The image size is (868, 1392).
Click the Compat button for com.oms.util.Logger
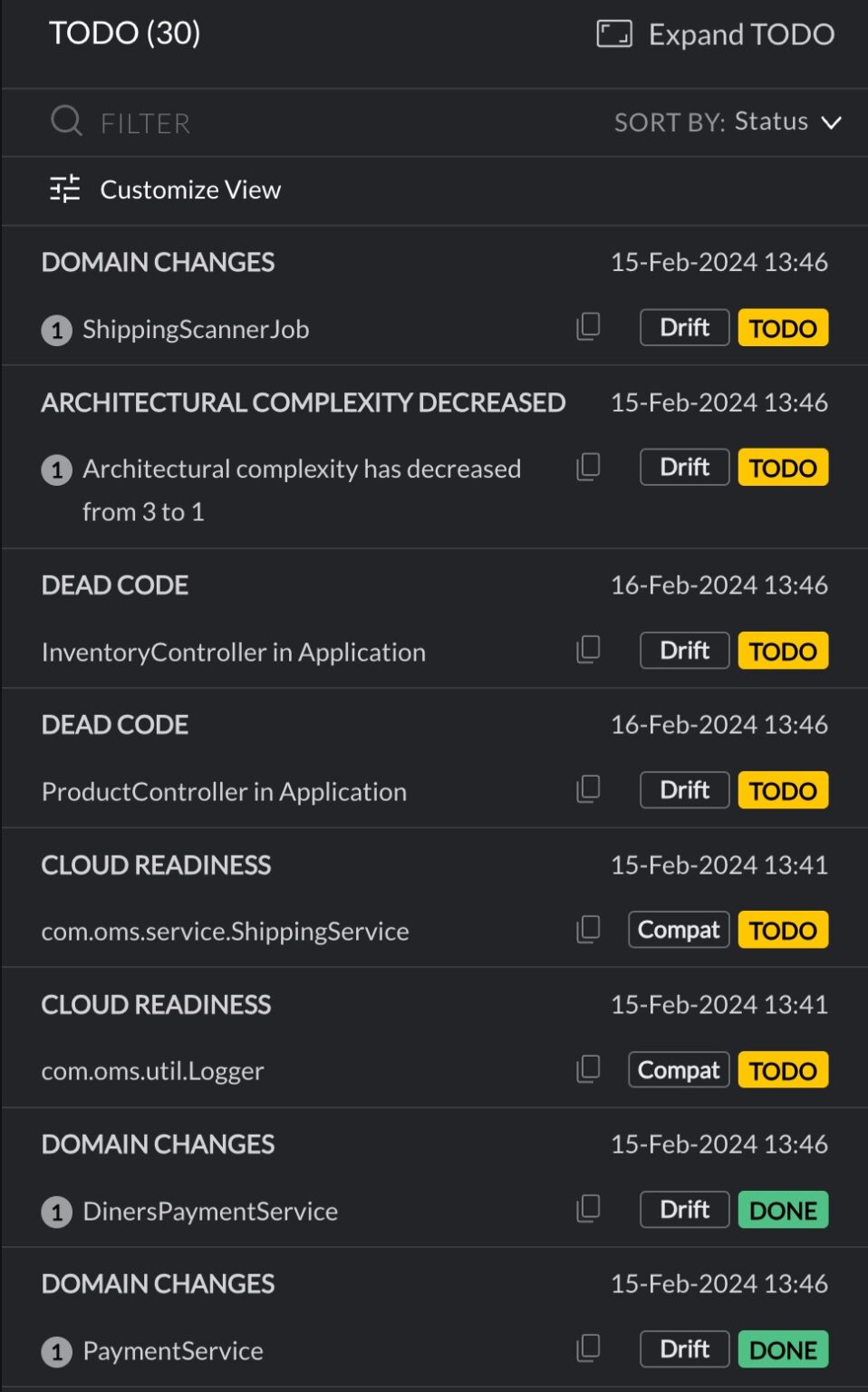click(x=678, y=1069)
